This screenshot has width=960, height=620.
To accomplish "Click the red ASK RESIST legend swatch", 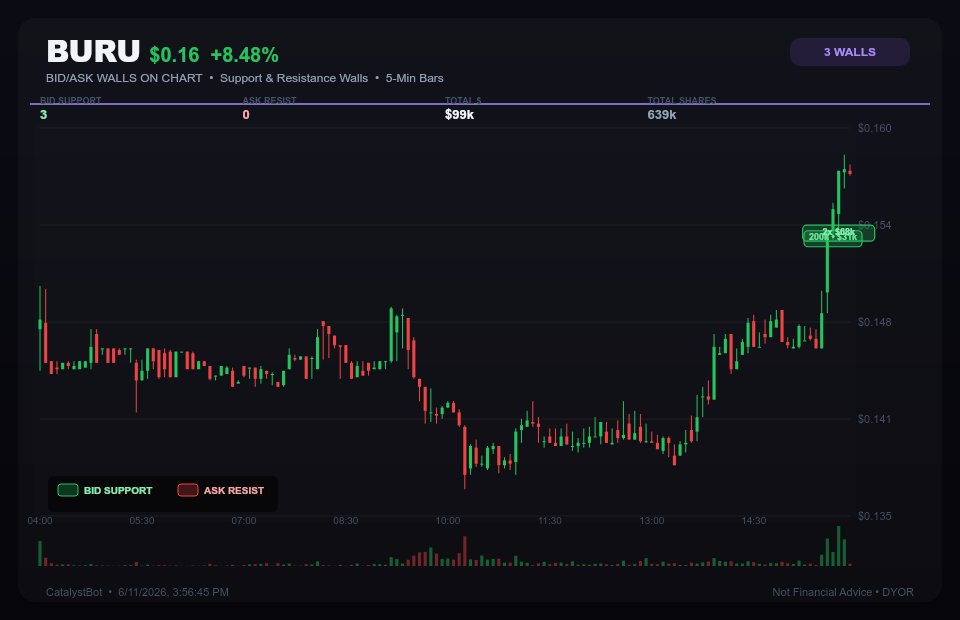I will coord(188,490).
